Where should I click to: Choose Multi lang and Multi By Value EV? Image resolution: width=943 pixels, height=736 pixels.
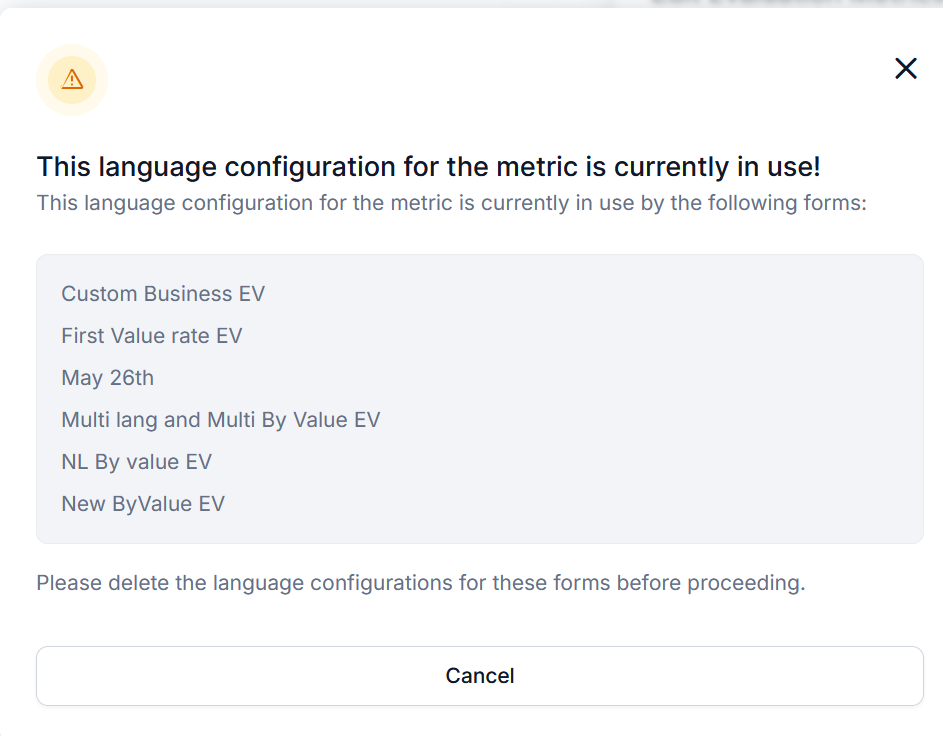[x=221, y=420]
